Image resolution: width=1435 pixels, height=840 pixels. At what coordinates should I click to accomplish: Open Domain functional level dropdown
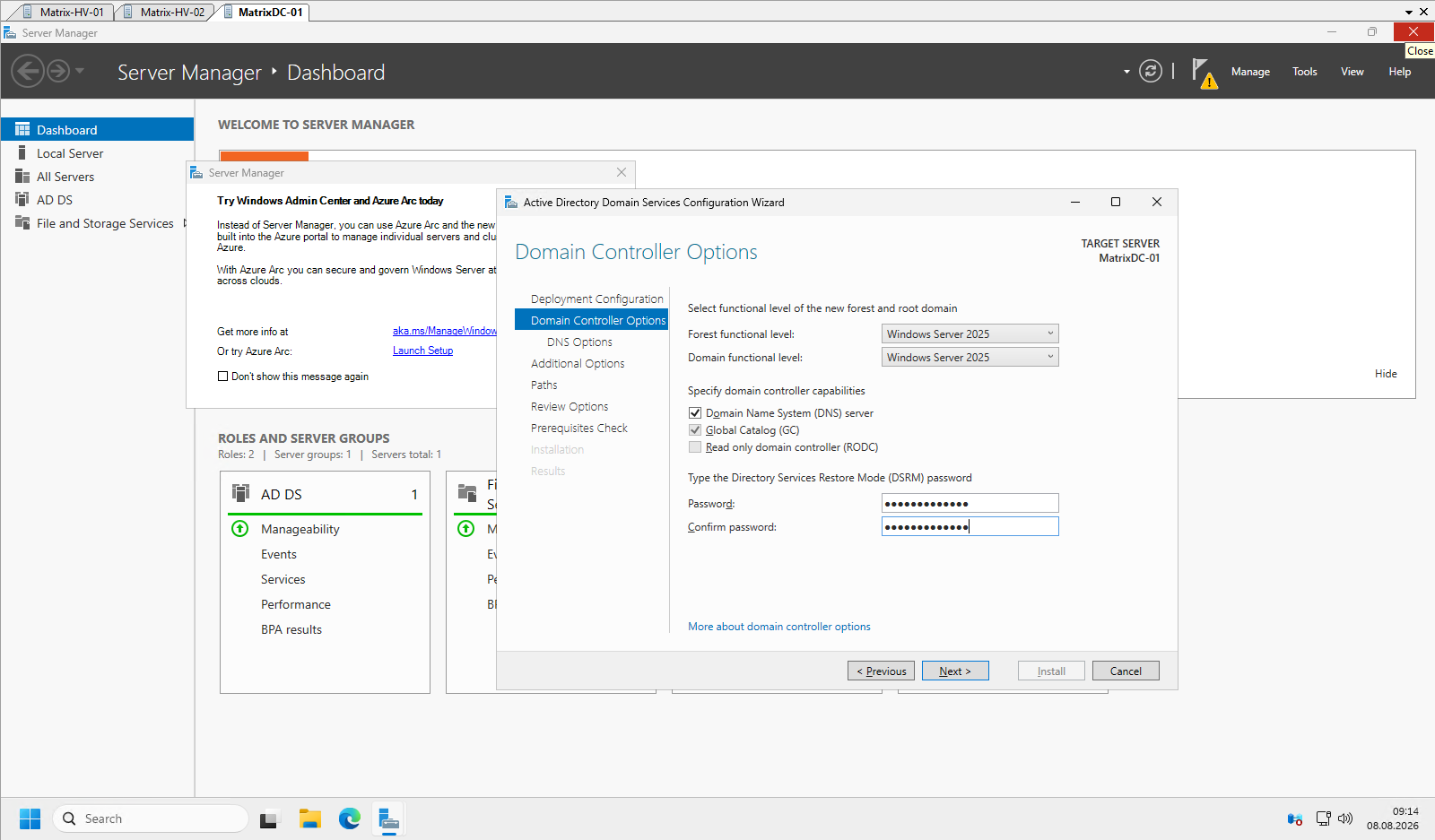[x=970, y=357]
